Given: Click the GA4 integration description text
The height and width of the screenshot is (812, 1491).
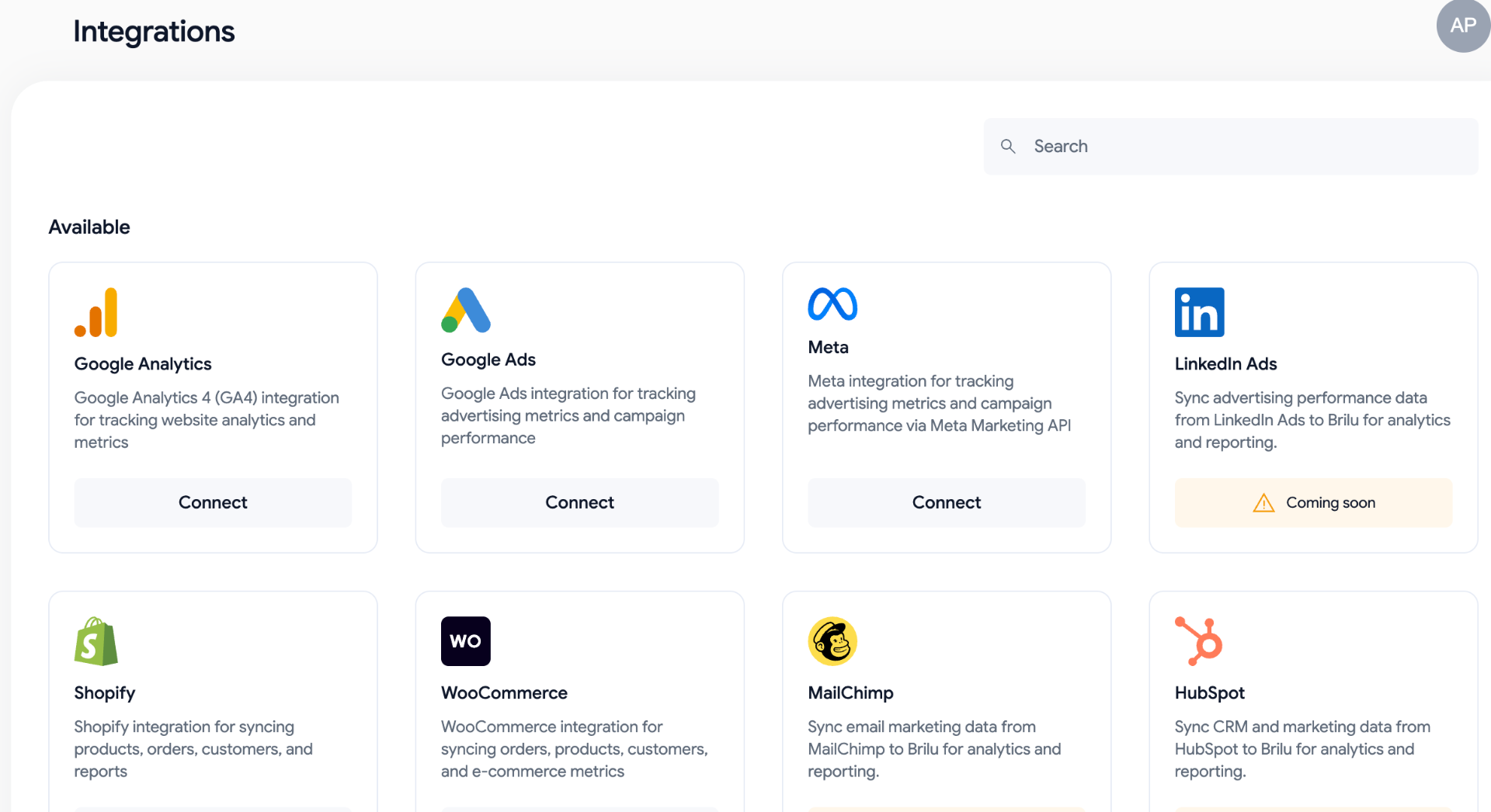Looking at the screenshot, I should [x=207, y=420].
